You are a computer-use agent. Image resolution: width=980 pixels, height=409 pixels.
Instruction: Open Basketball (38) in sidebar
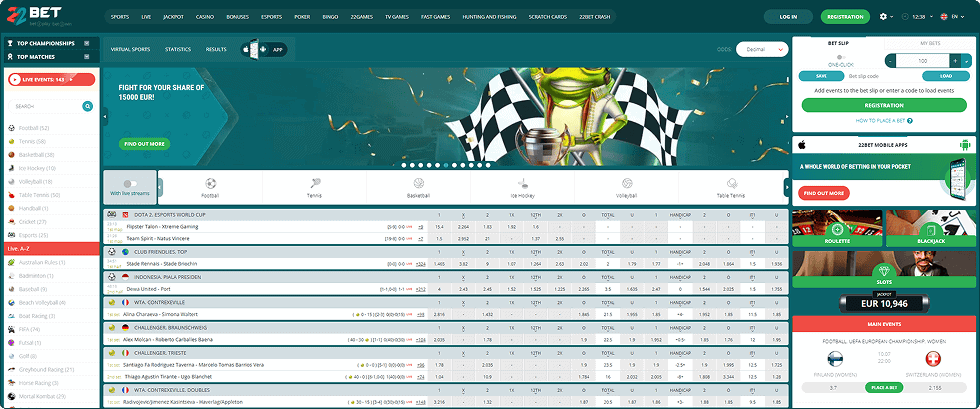coord(36,154)
